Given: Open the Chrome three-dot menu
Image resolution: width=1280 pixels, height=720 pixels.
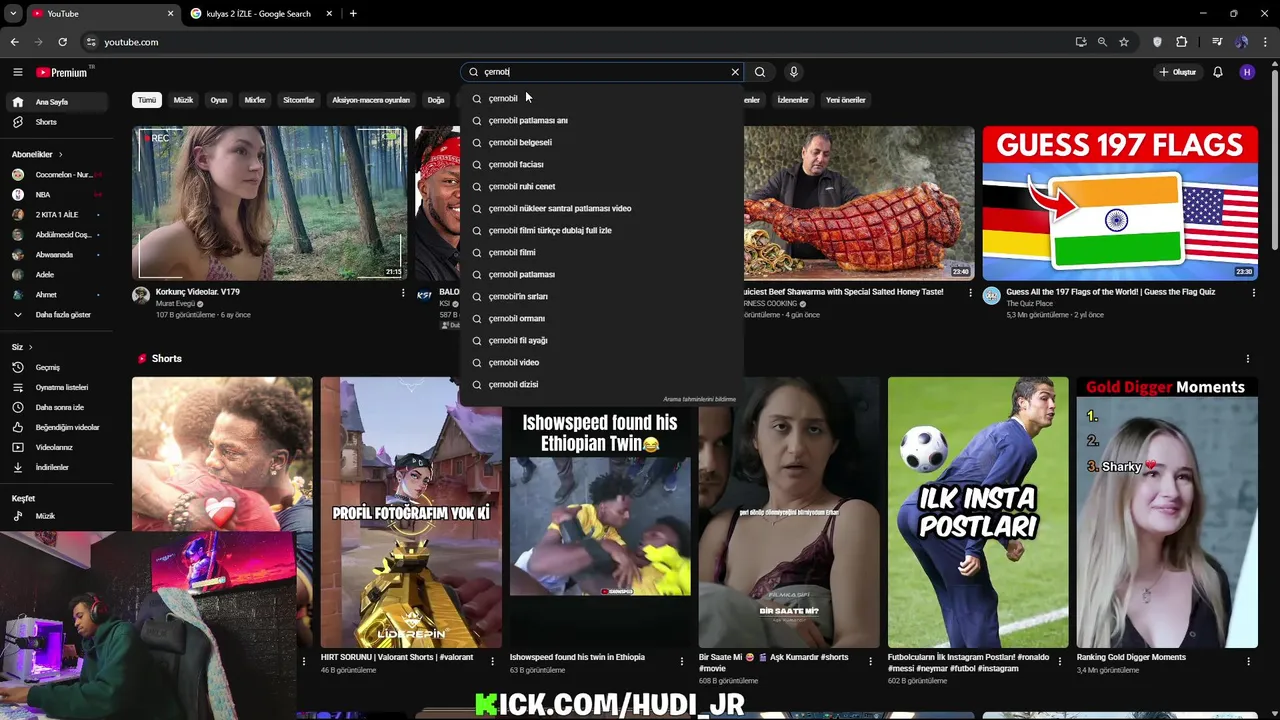Looking at the screenshot, I should (1266, 42).
